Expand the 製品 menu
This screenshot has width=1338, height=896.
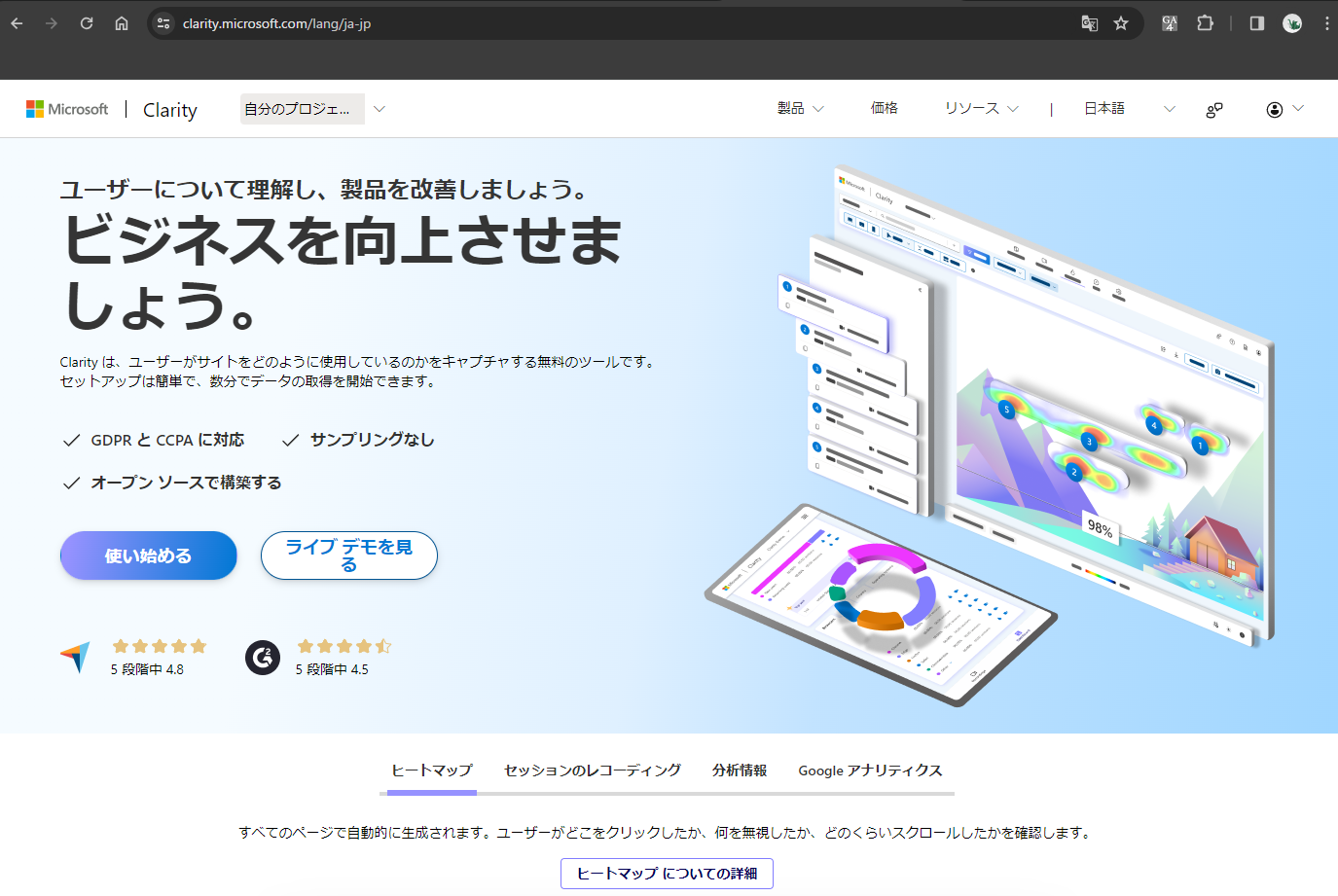pos(801,108)
